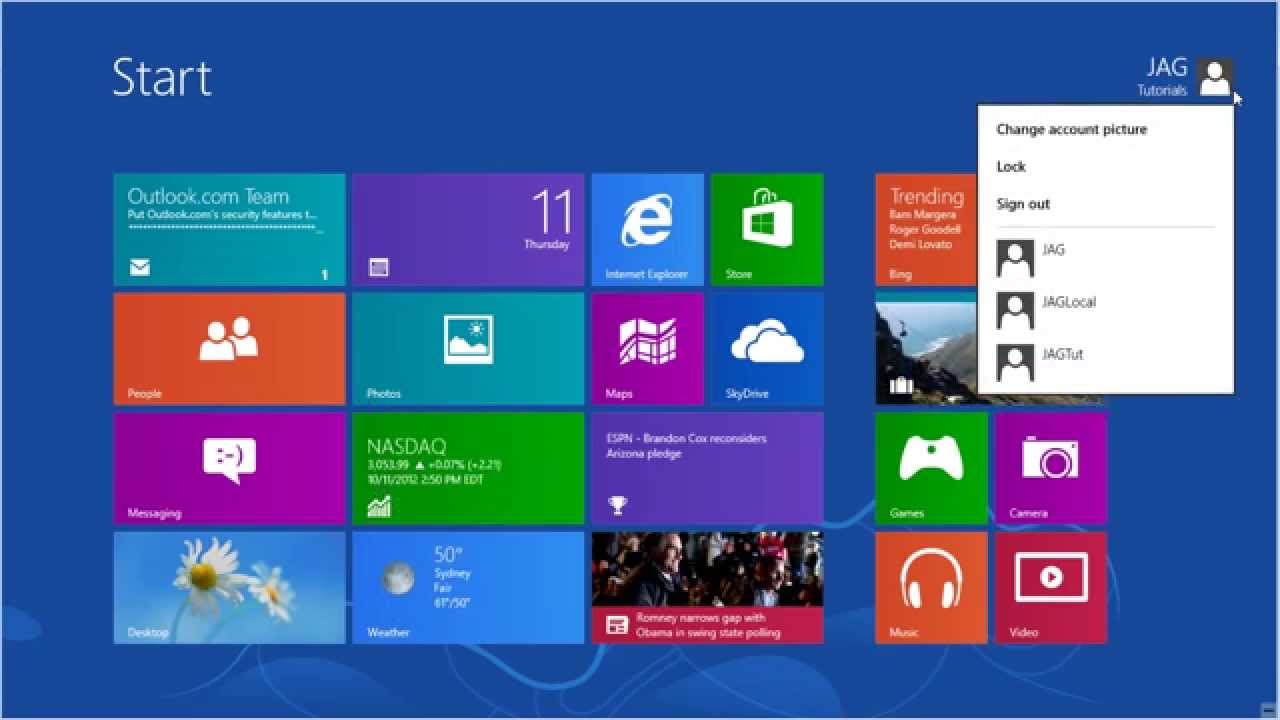
Task: Launch the Messaging tile
Action: click(x=229, y=468)
